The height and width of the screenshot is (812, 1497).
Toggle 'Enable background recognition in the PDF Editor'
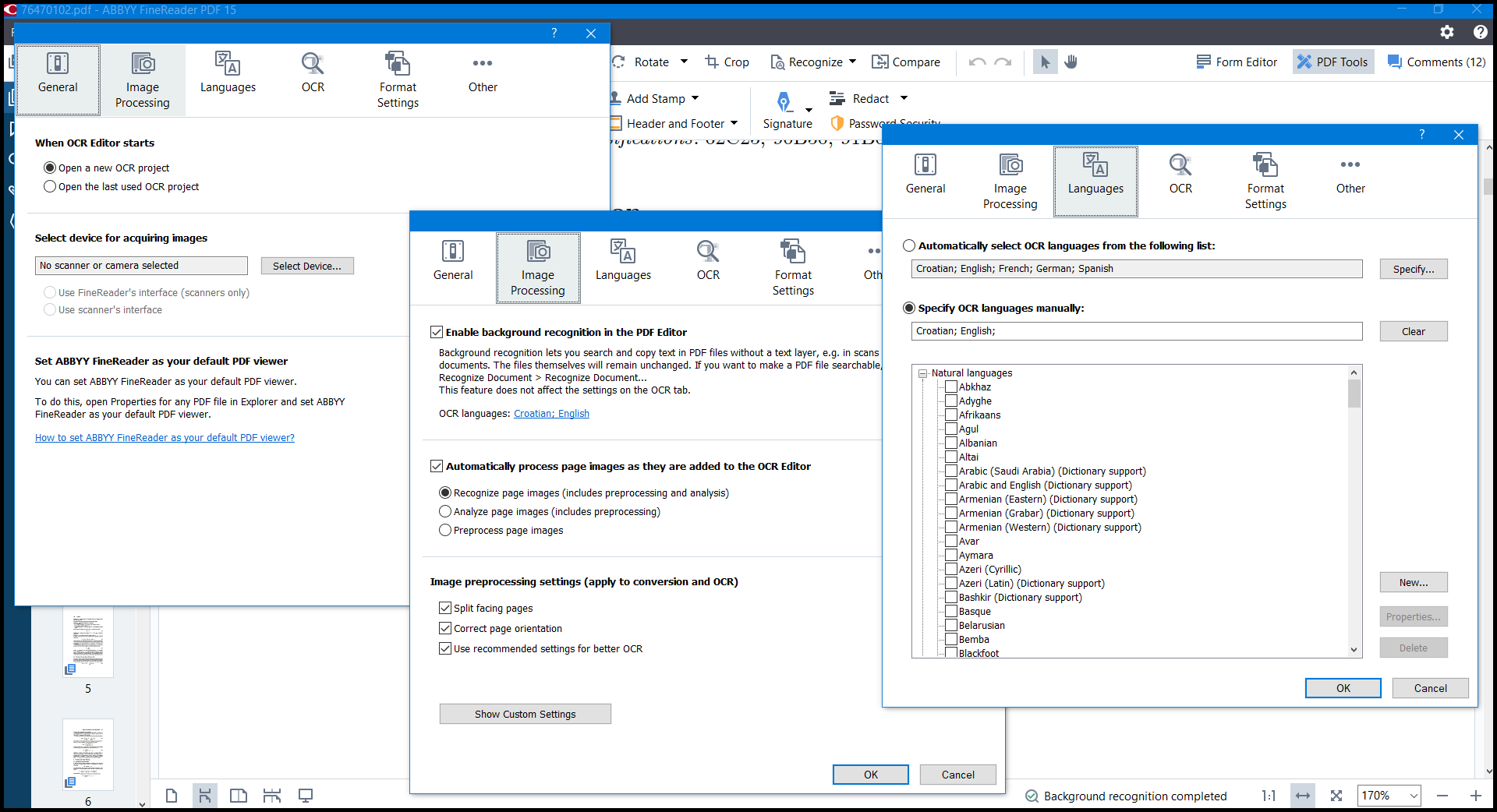coord(437,332)
